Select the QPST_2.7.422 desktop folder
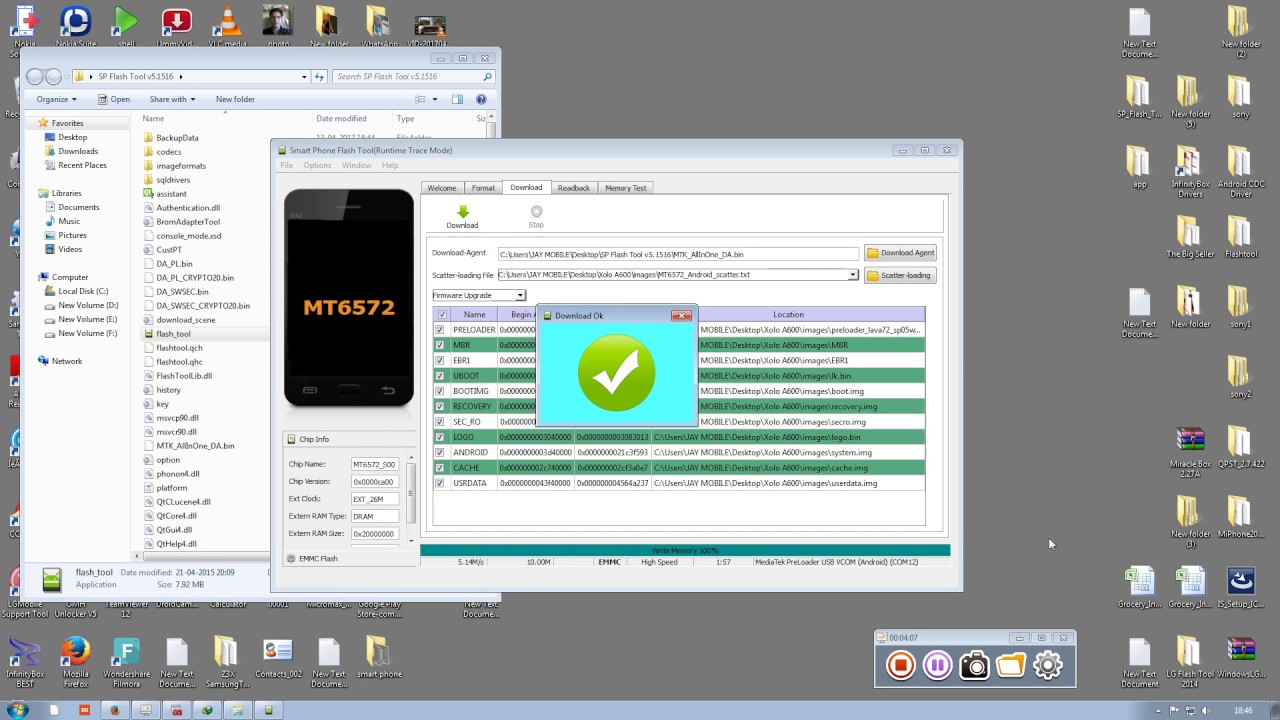The width and height of the screenshot is (1280, 720). pyautogui.click(x=1240, y=446)
